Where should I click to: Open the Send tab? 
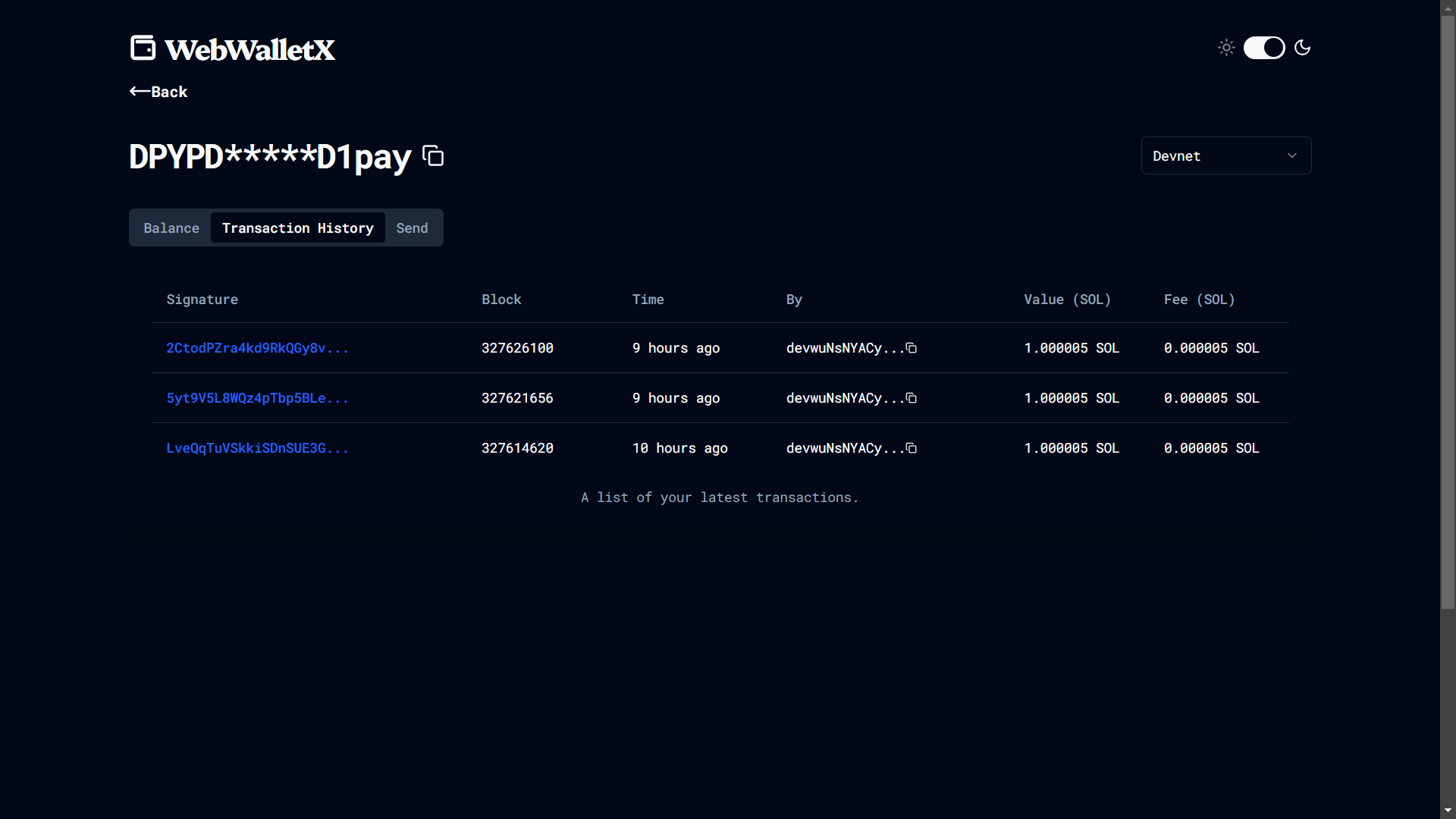click(412, 228)
